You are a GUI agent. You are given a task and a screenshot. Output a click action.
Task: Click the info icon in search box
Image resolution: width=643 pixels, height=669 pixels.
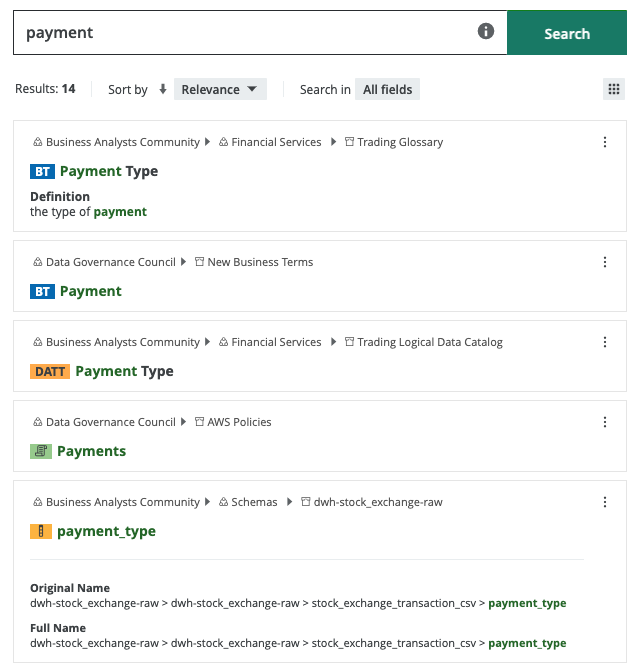click(x=486, y=32)
